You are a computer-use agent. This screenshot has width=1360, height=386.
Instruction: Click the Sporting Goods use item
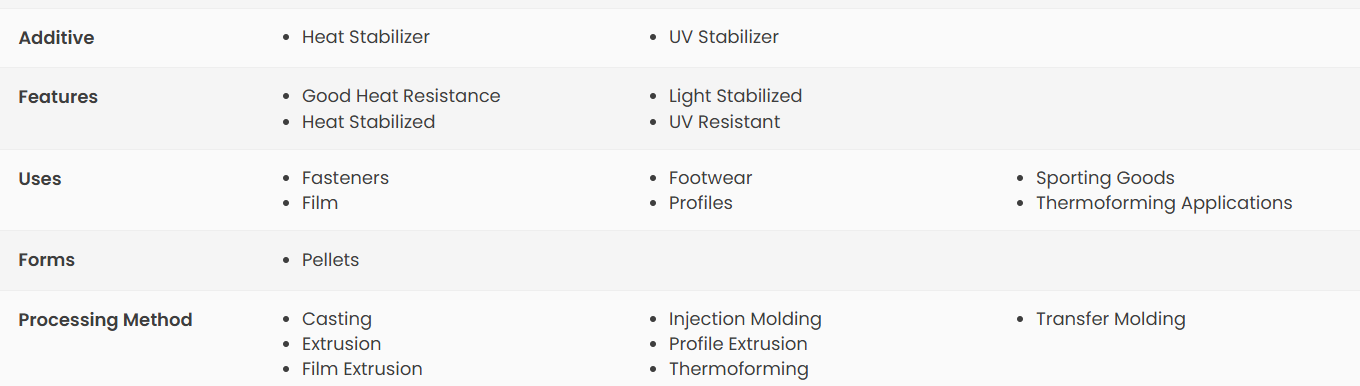1105,178
